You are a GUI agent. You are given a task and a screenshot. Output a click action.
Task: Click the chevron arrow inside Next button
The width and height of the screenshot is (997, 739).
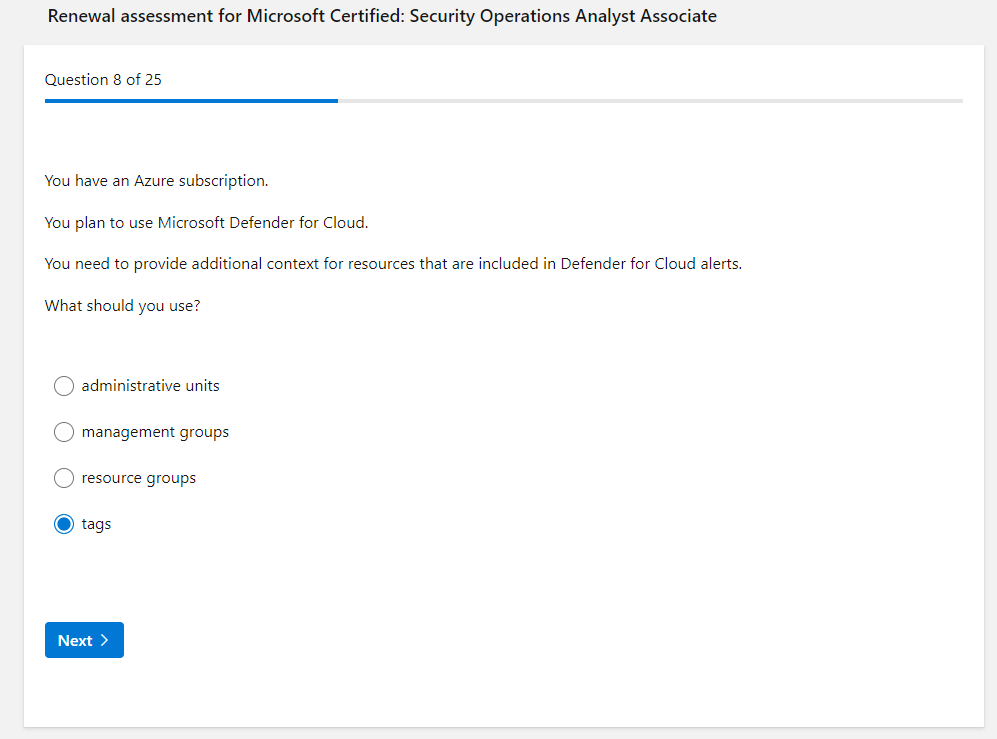click(x=105, y=641)
